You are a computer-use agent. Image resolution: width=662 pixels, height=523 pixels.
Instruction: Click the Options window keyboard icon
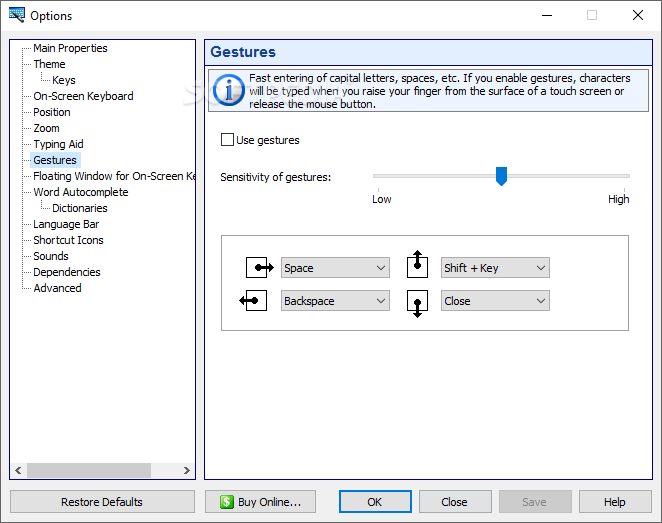16,15
